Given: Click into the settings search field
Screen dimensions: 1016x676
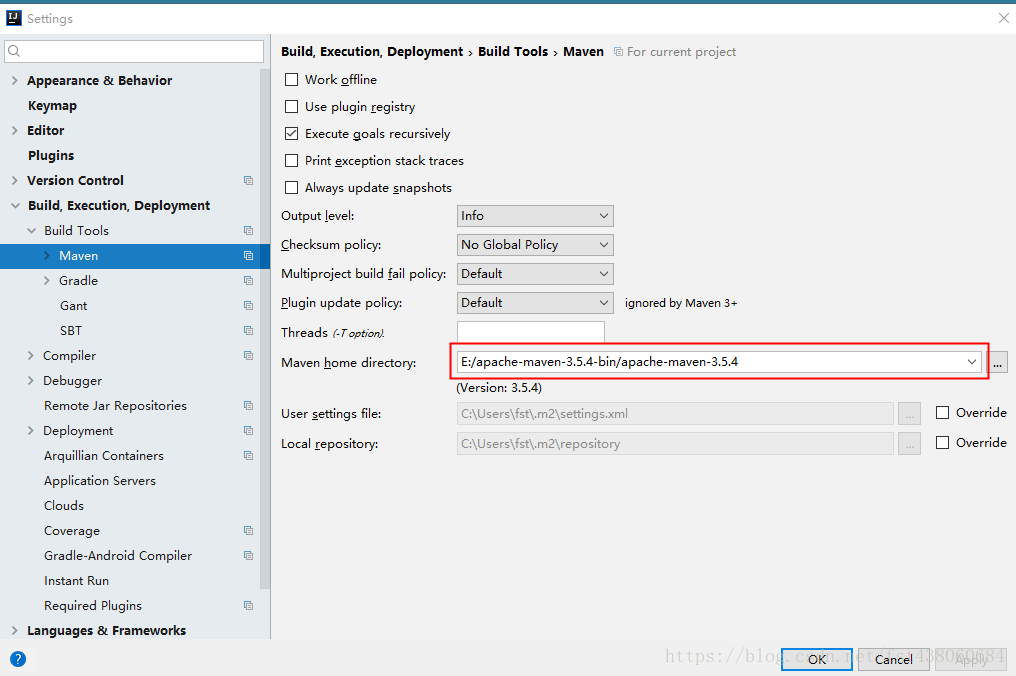Looking at the screenshot, I should [x=134, y=51].
